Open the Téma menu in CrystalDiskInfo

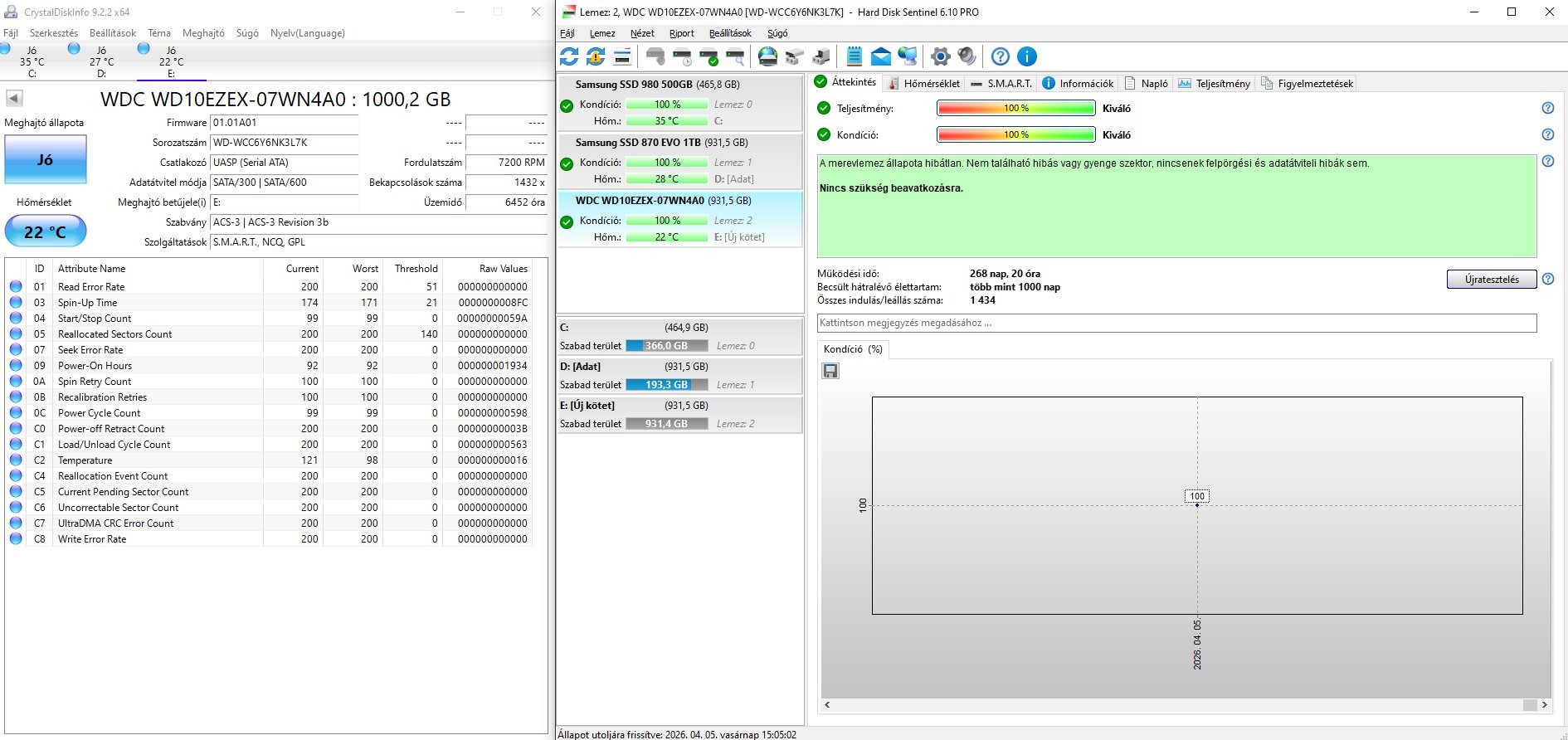coord(159,33)
